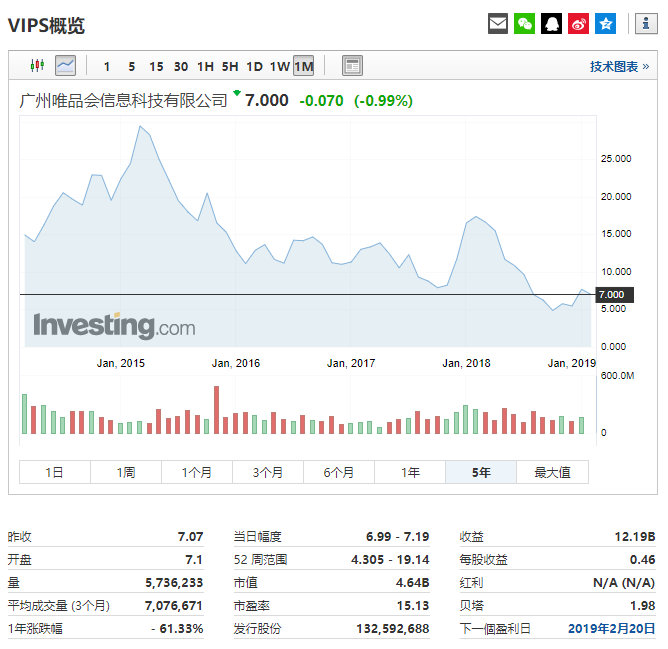Switch range to 6个月
The image size is (668, 649).
coord(339,472)
